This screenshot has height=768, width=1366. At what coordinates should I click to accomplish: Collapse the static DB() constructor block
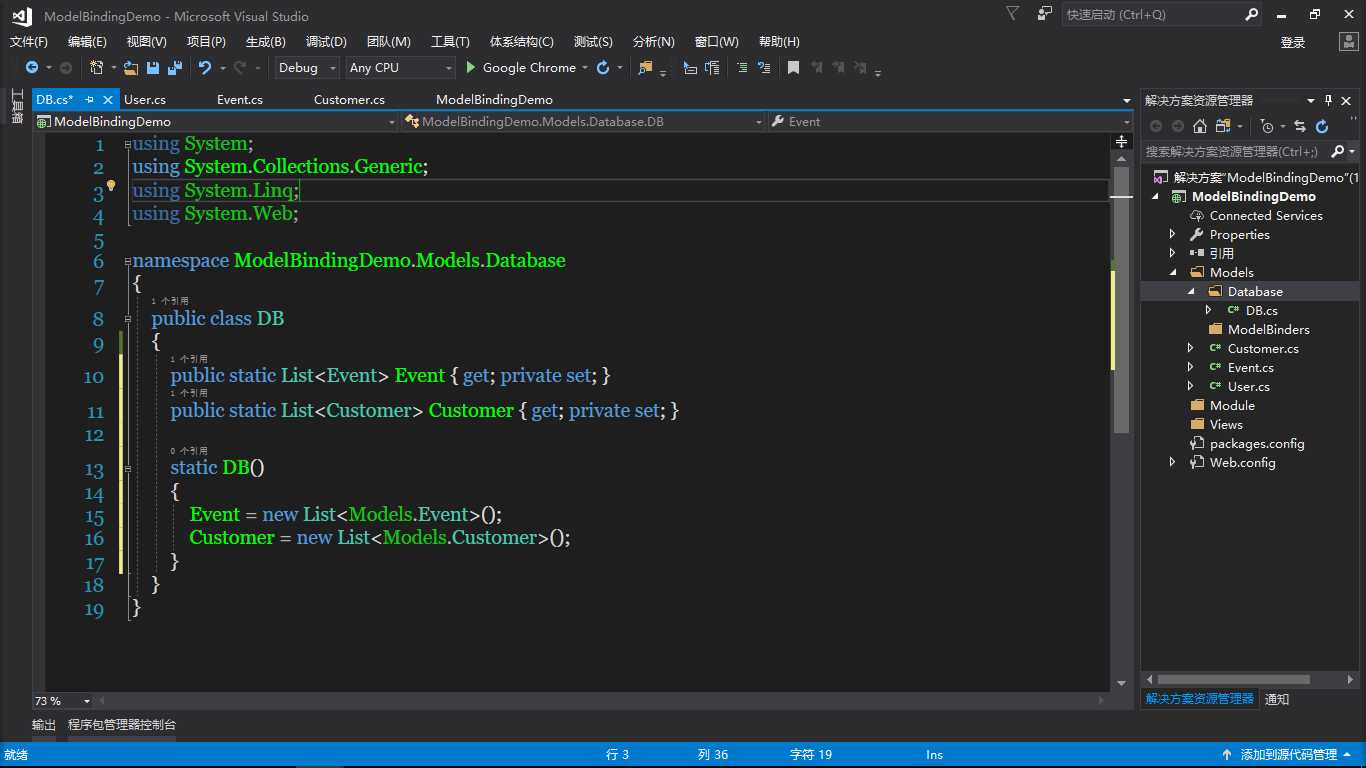click(x=128, y=467)
